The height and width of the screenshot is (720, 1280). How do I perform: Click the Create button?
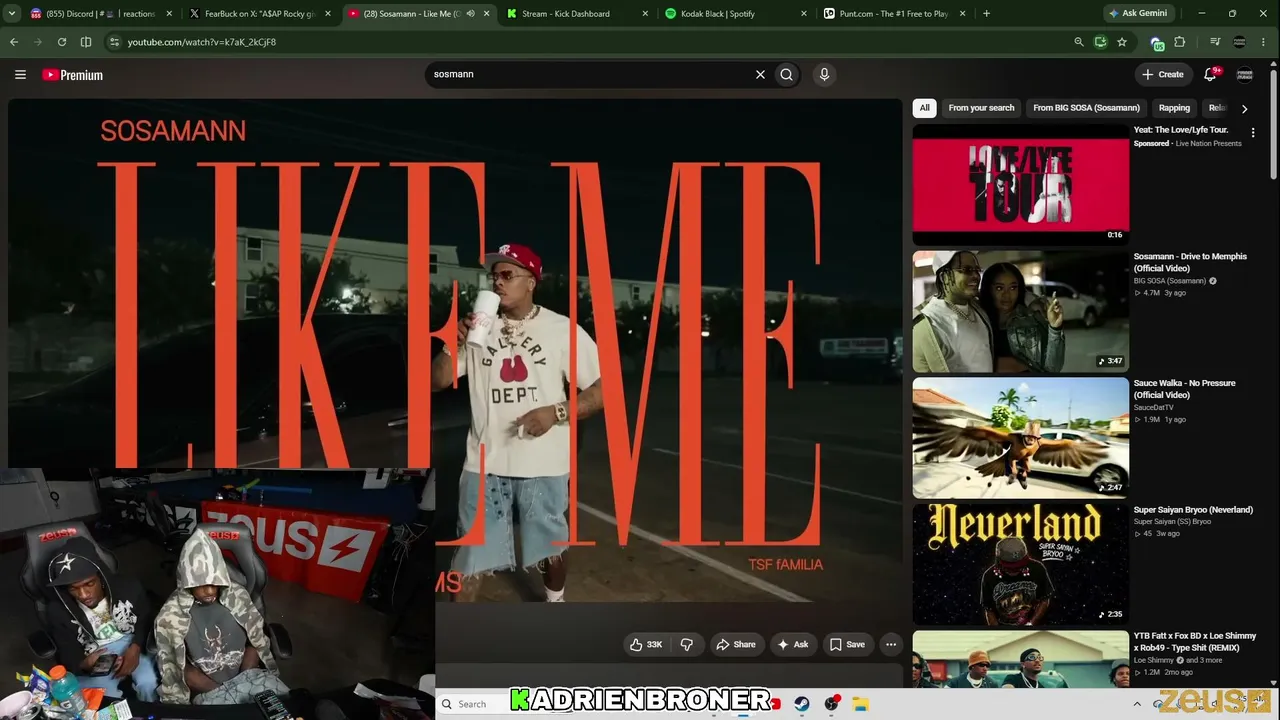click(x=1163, y=74)
